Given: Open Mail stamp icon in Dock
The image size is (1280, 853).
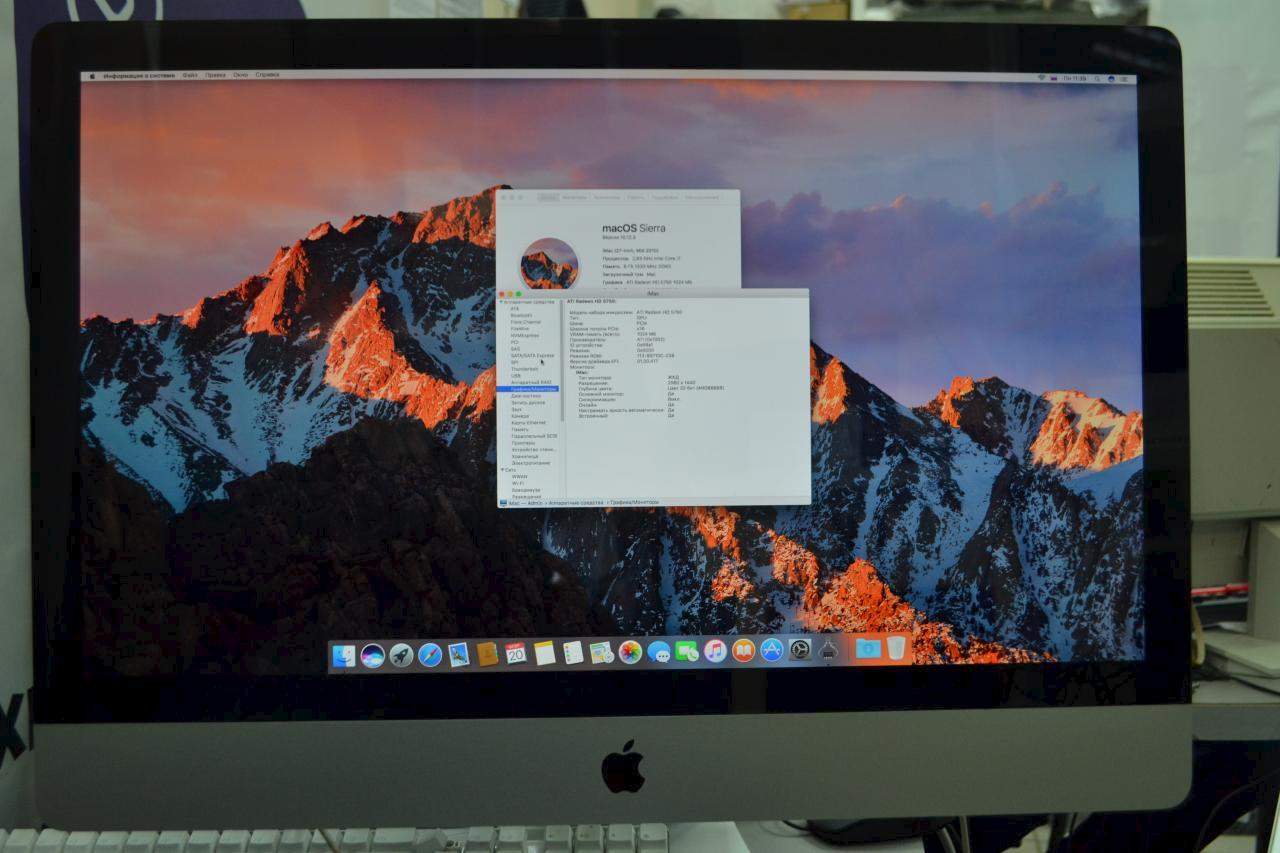Looking at the screenshot, I should tap(459, 655).
